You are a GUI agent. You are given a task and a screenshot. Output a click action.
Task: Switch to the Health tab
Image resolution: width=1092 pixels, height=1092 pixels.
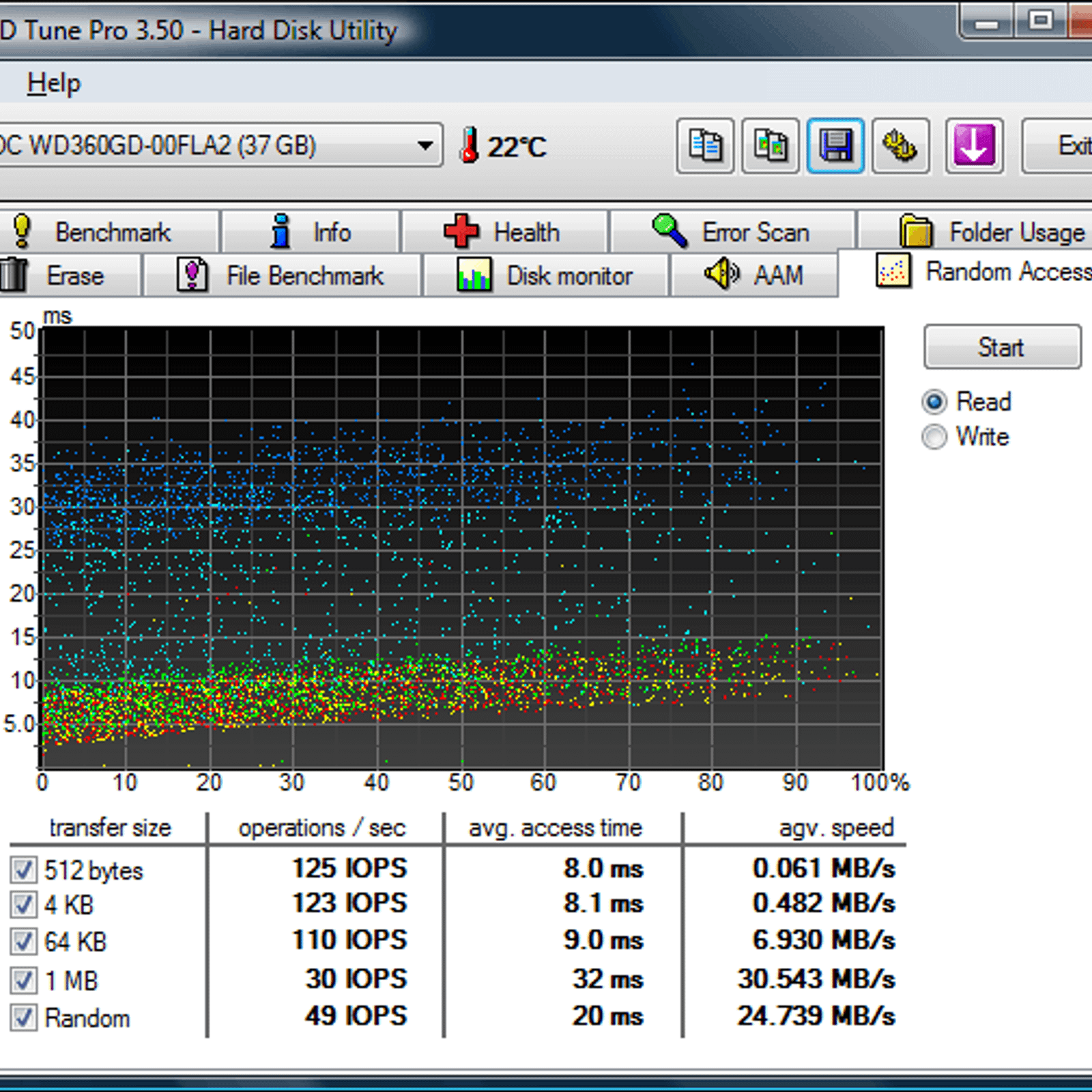coord(504,232)
